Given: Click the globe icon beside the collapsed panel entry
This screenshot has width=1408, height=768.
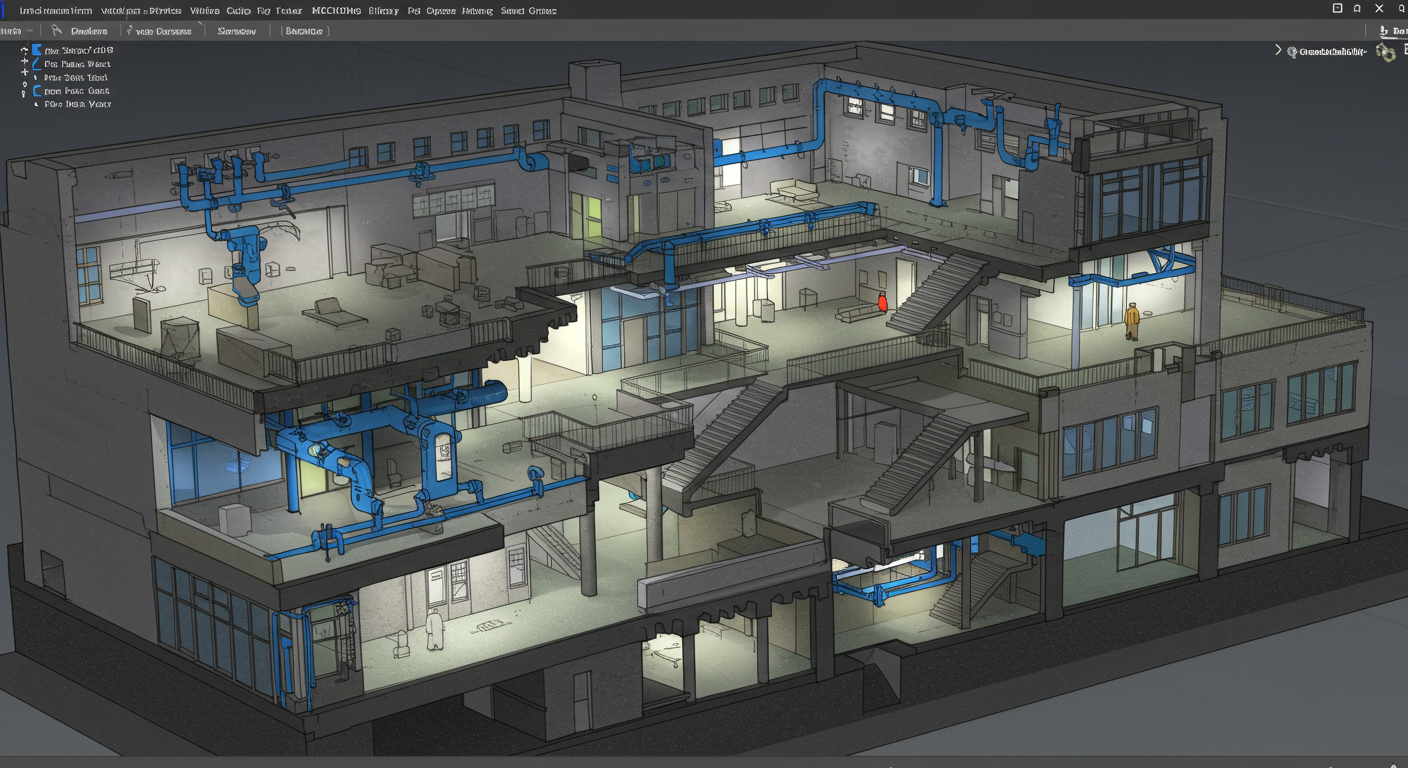Looking at the screenshot, I should point(1293,50).
